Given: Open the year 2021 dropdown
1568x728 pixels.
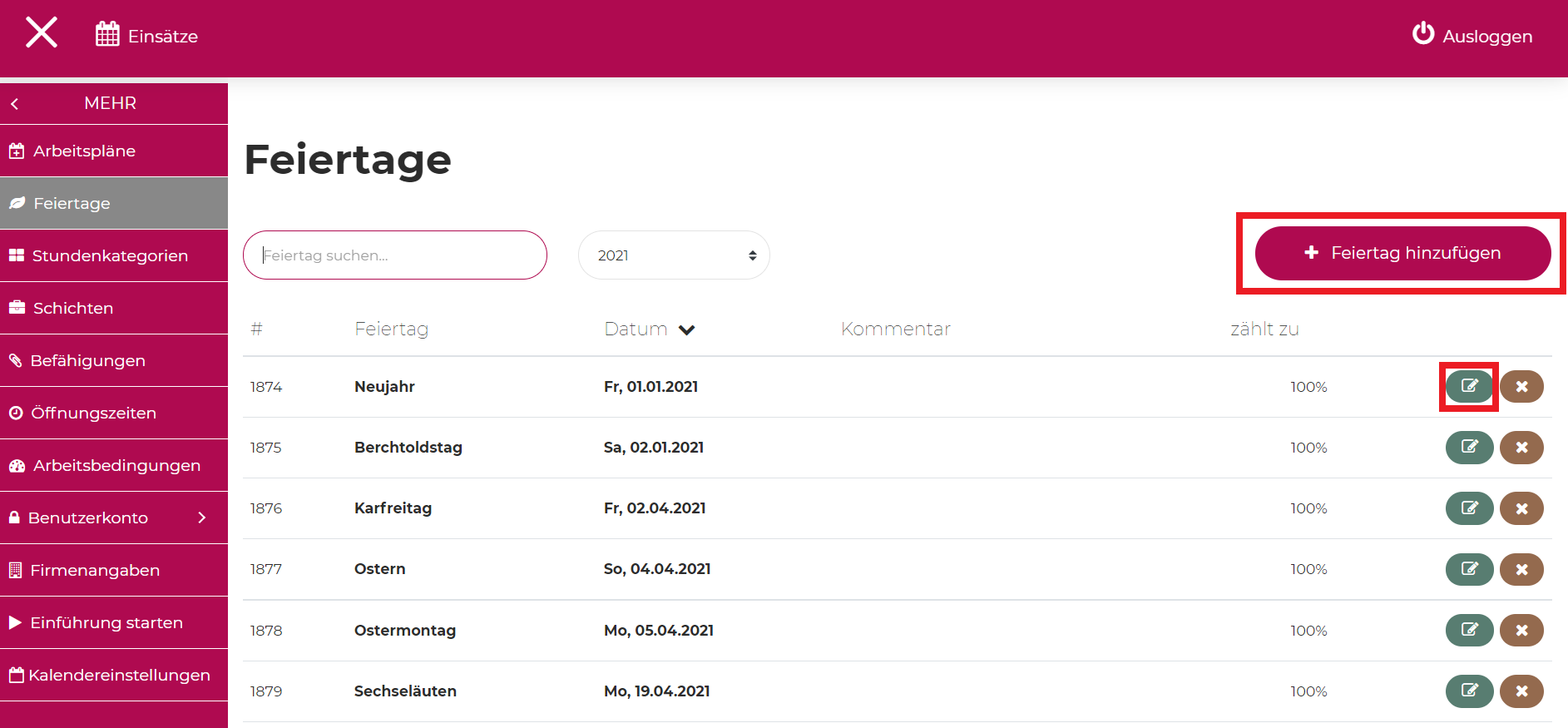Looking at the screenshot, I should click(x=674, y=255).
